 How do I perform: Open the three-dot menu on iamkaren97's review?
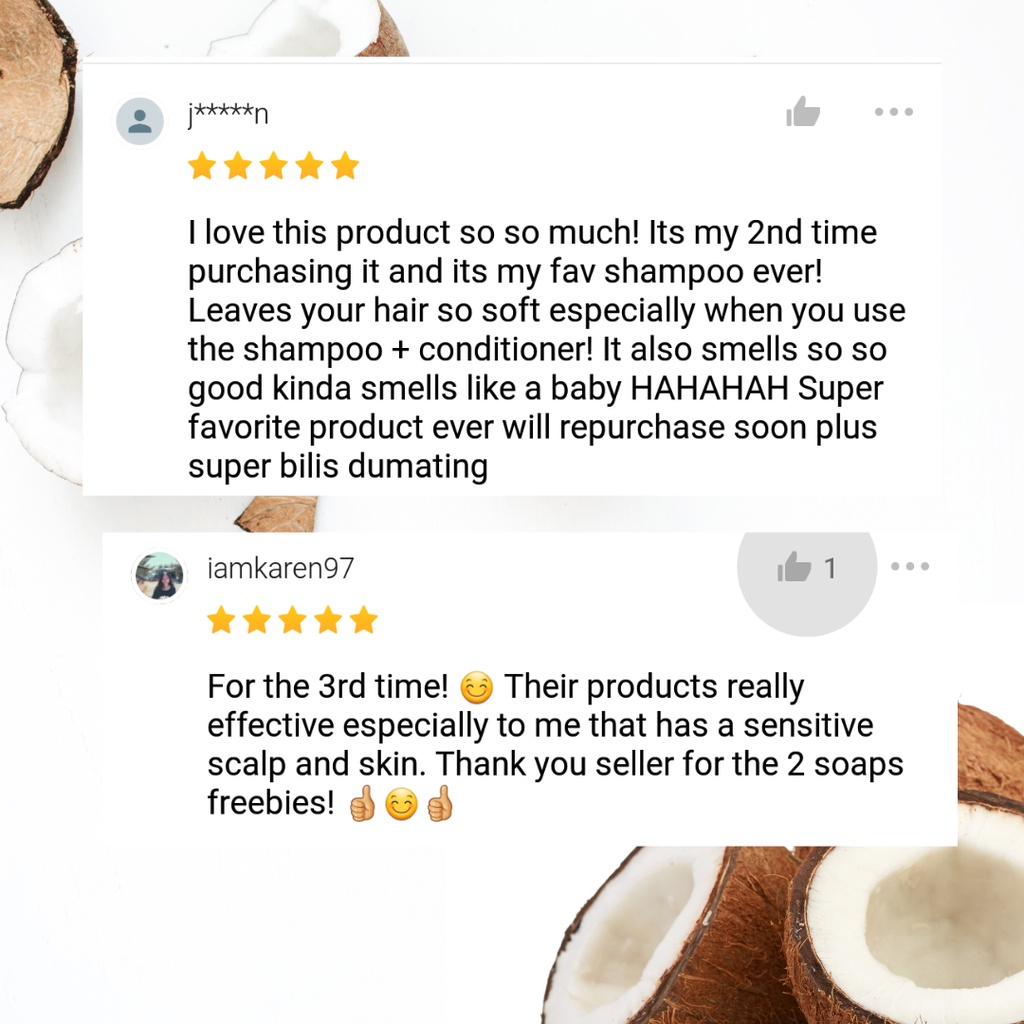click(x=910, y=566)
